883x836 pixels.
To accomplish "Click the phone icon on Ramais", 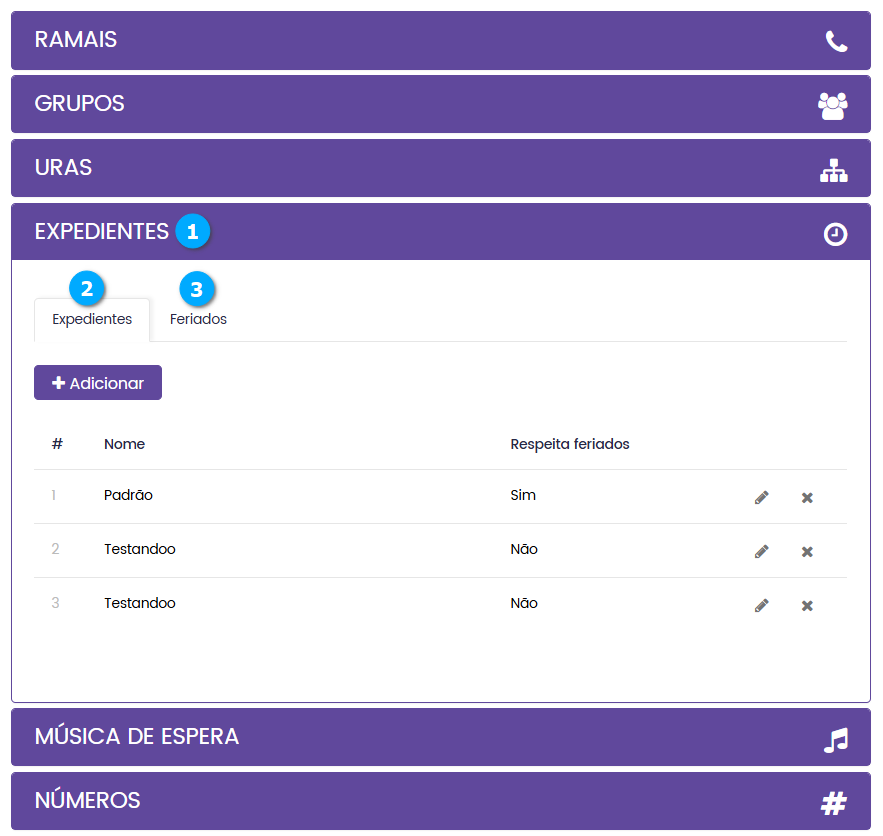I will [x=836, y=41].
